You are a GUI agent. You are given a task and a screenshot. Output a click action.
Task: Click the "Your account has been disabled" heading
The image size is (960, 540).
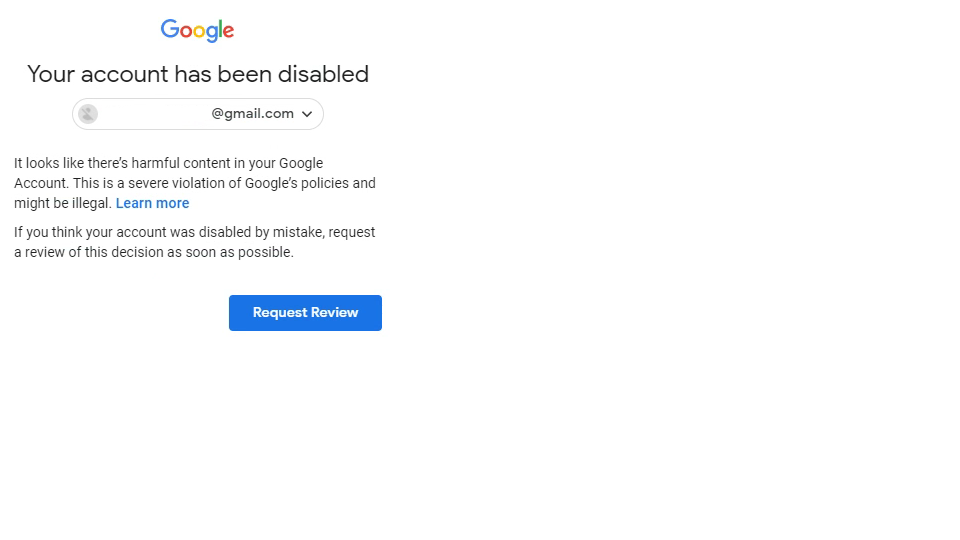click(197, 74)
